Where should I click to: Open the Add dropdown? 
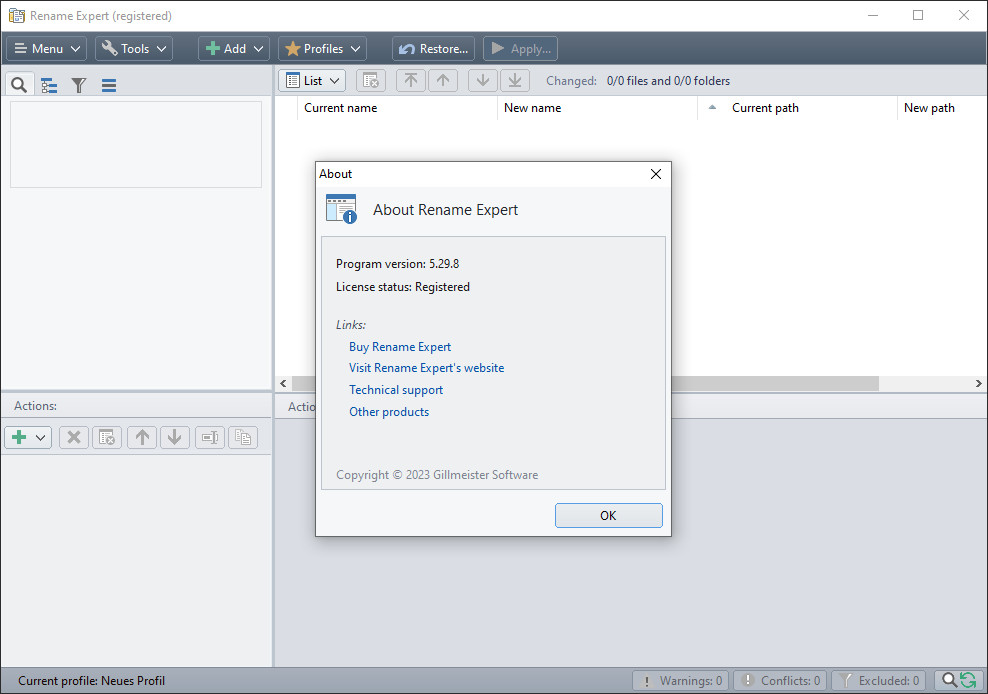click(x=234, y=49)
